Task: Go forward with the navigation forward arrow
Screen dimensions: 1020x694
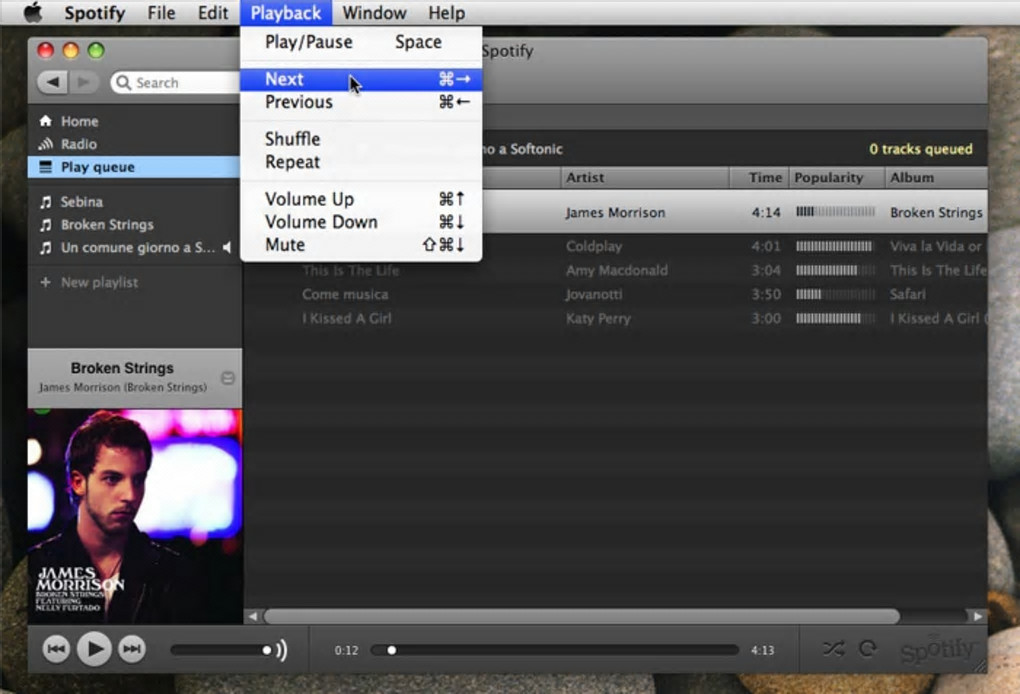Action: pyautogui.click(x=83, y=82)
